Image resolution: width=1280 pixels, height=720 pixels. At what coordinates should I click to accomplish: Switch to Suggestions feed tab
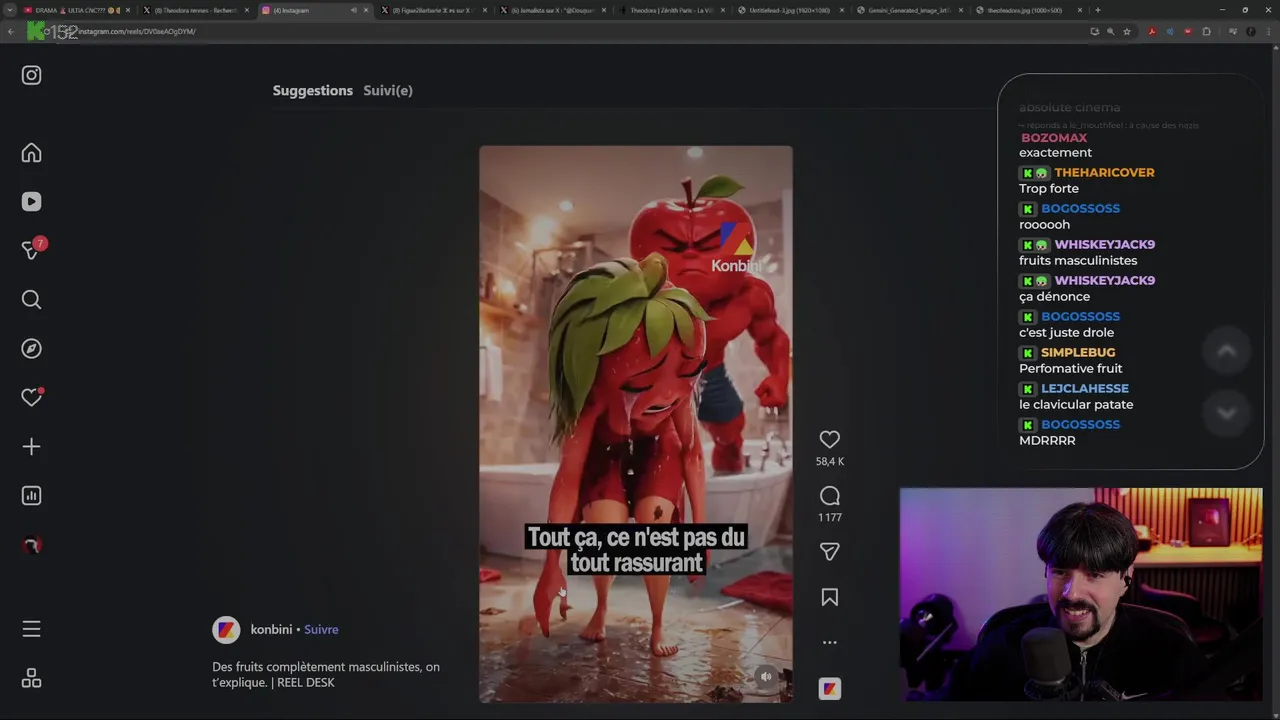[313, 90]
